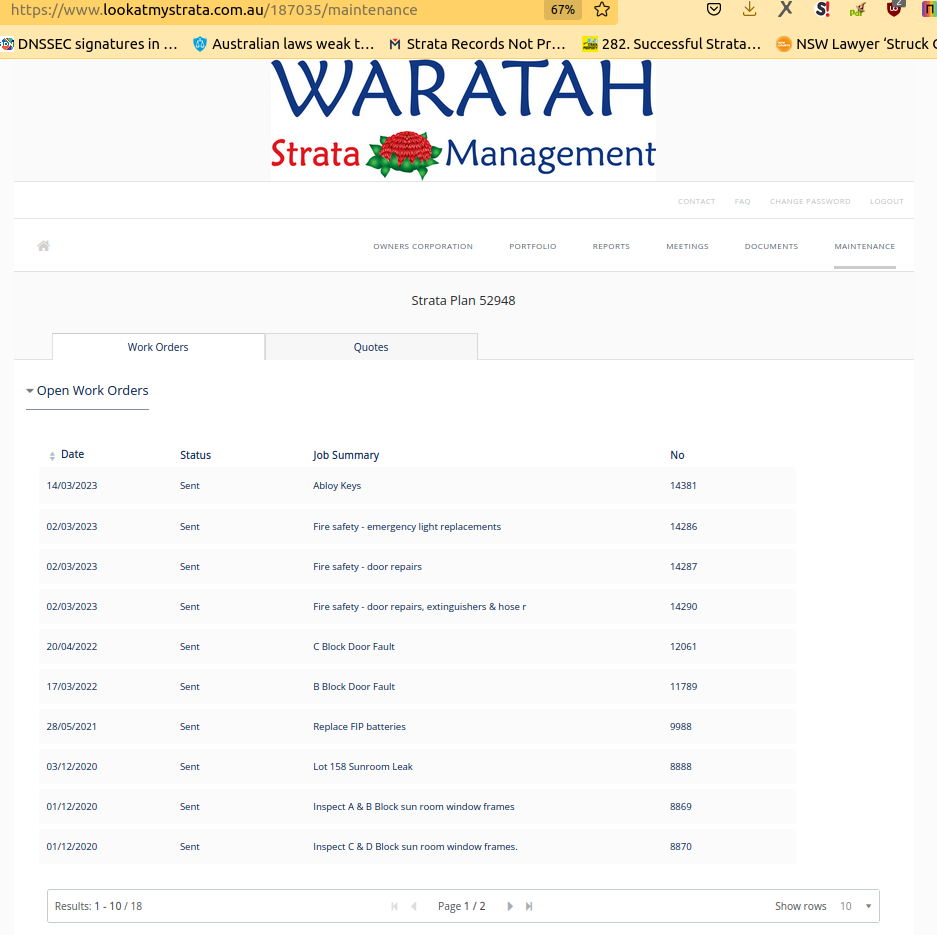Open the Portfolio menu item
Image resolution: width=937 pixels, height=935 pixels.
[533, 246]
